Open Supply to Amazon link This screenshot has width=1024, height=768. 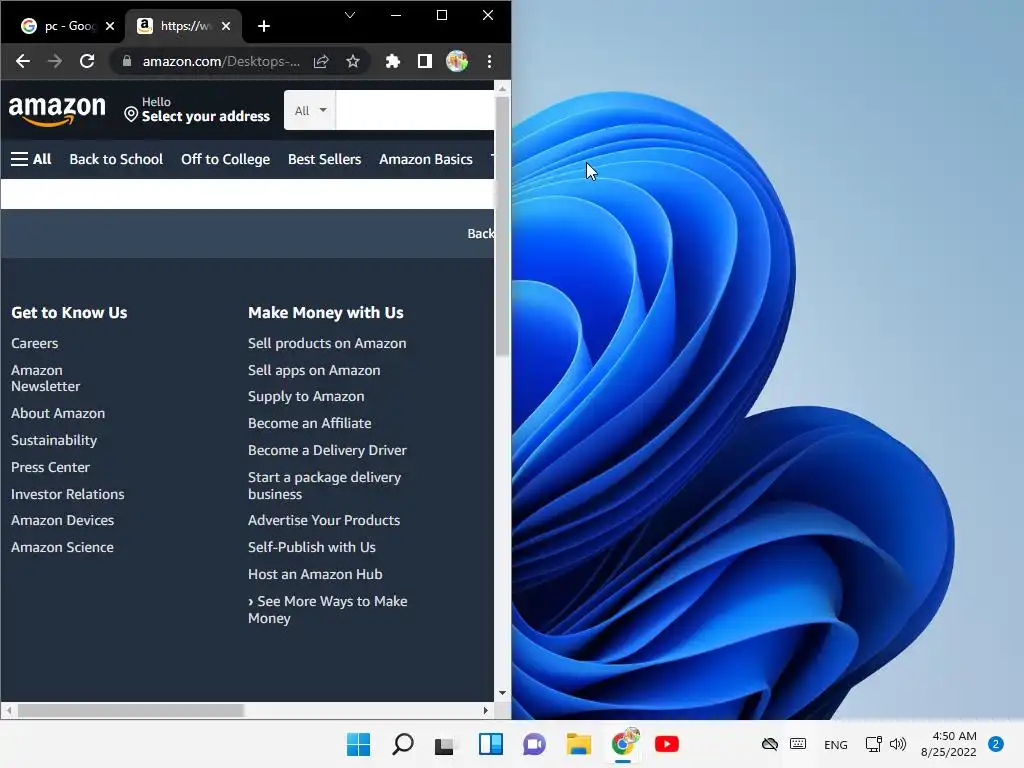(306, 396)
